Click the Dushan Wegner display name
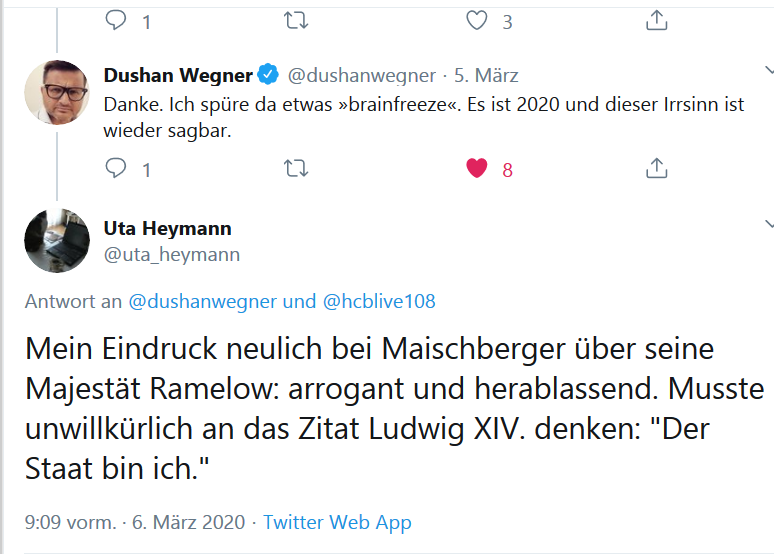The image size is (774, 554). pos(178,75)
